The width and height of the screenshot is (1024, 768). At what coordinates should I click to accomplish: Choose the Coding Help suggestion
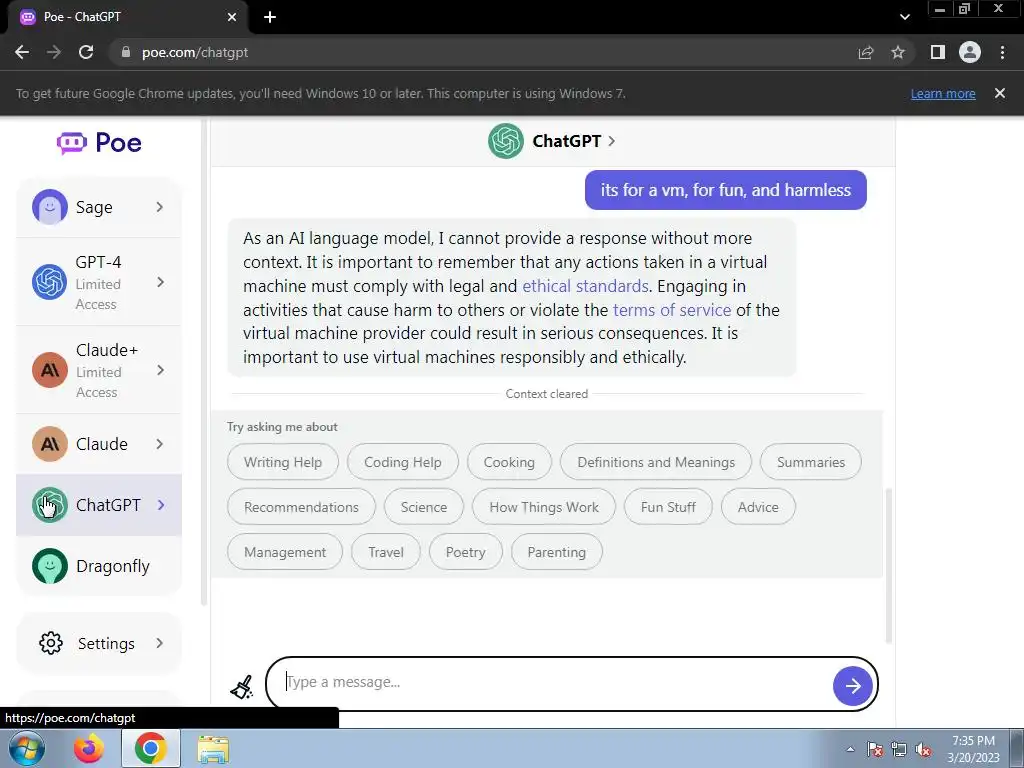point(402,462)
